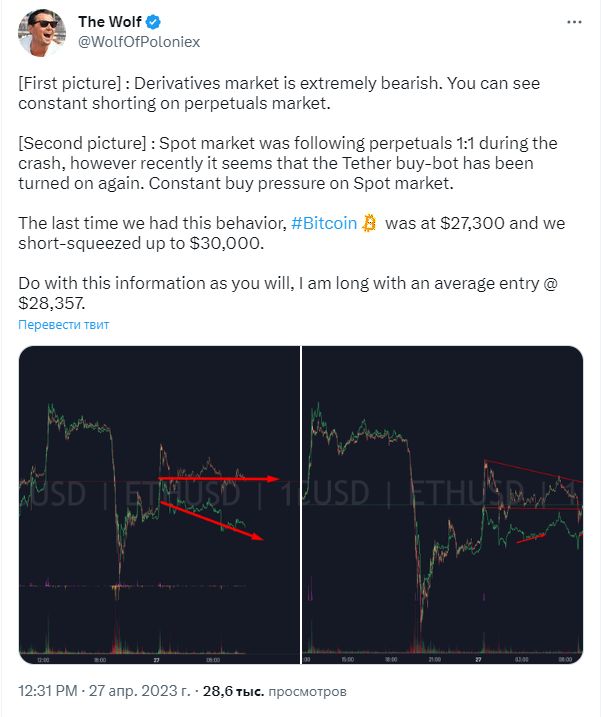Click the Перевести твит translate link
This screenshot has width=601, height=717.
pos(63,325)
